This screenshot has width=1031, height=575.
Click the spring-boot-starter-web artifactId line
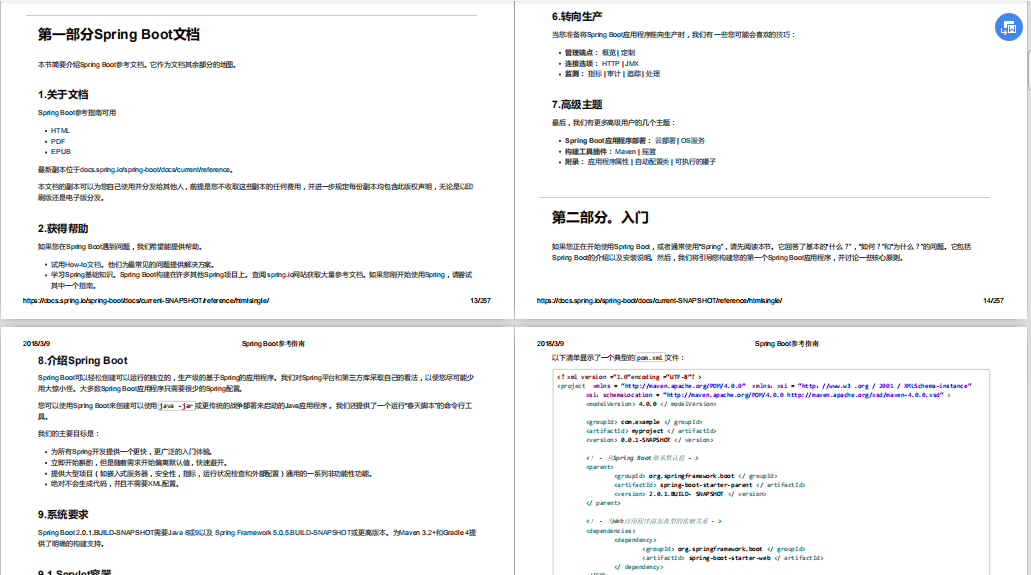coord(732,558)
